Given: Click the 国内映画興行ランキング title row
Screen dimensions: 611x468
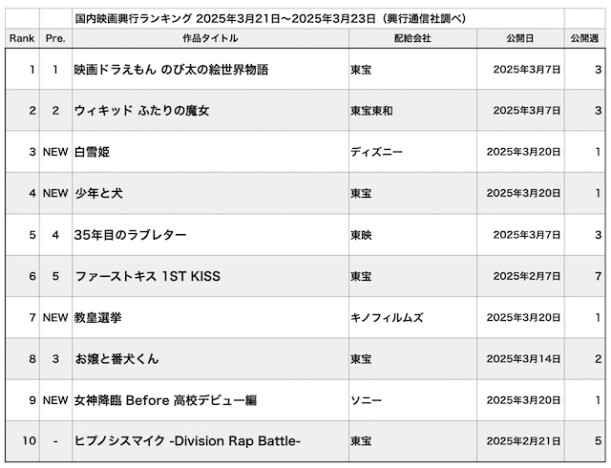Looking at the screenshot, I should pos(270,18).
